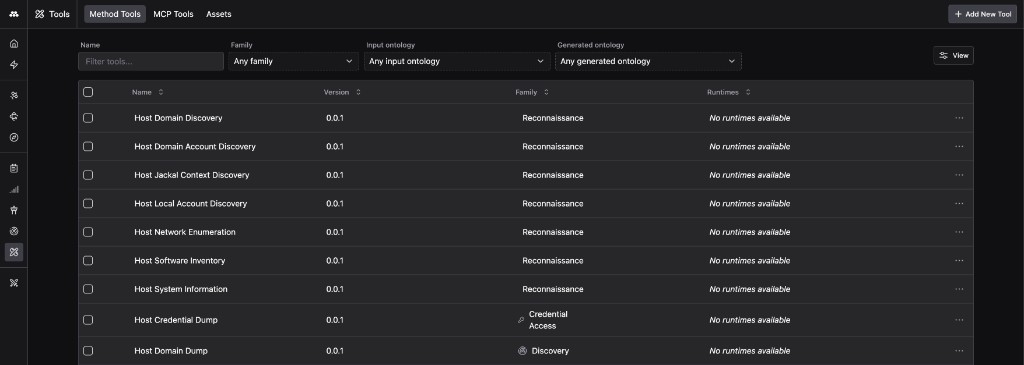Click Host Domain Dump's version 0.0.1
Viewport: 1024px width, 365px height.
point(335,351)
